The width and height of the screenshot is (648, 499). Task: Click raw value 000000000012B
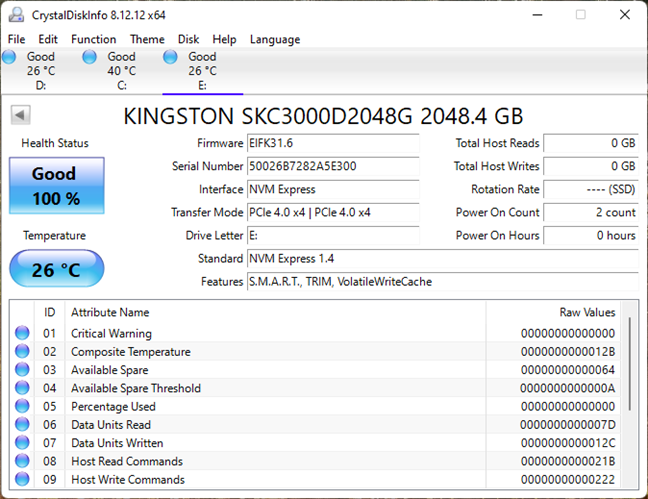tap(568, 351)
